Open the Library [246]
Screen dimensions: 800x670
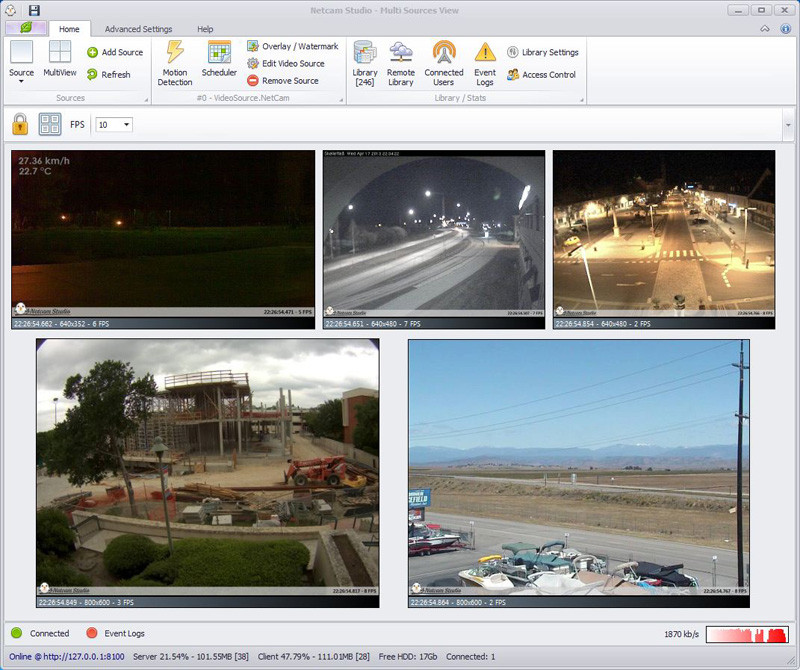coord(365,63)
